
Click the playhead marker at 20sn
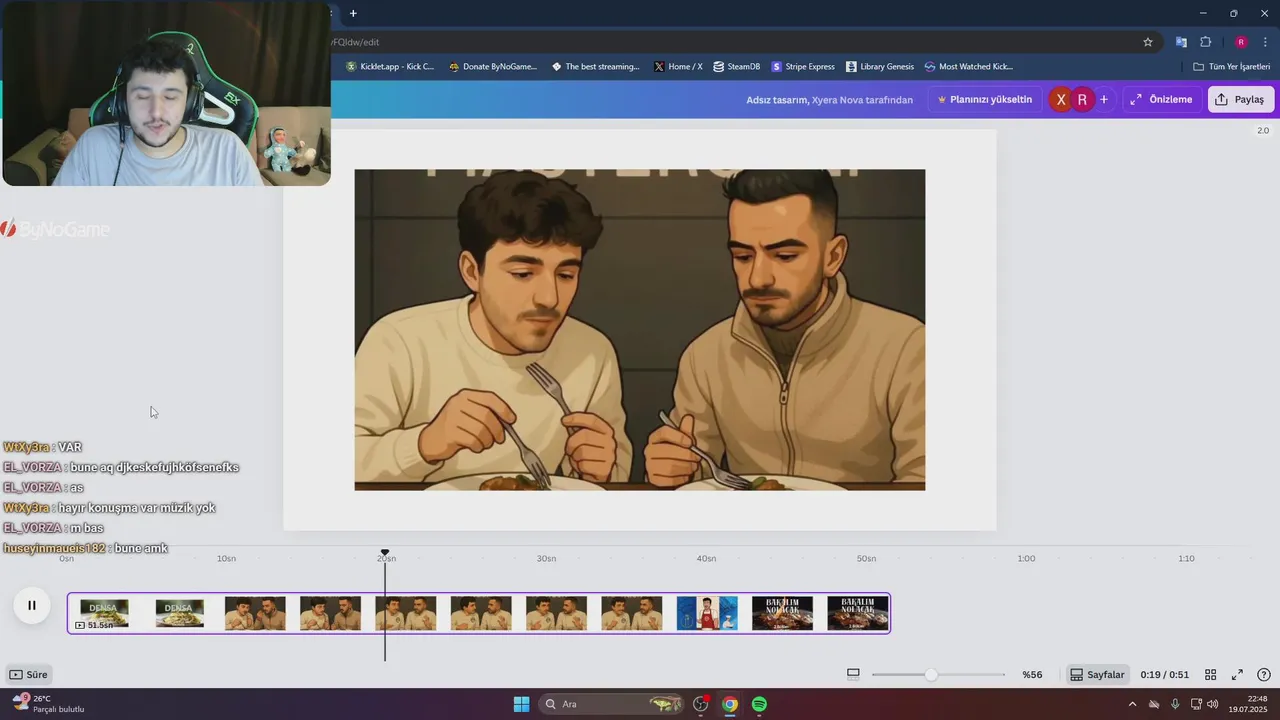coord(385,553)
